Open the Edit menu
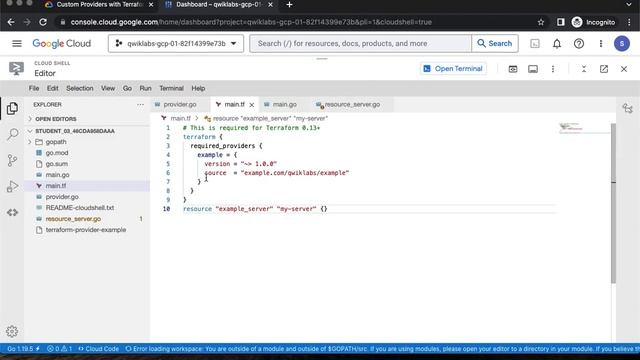This screenshot has width=640, height=360. point(53,88)
